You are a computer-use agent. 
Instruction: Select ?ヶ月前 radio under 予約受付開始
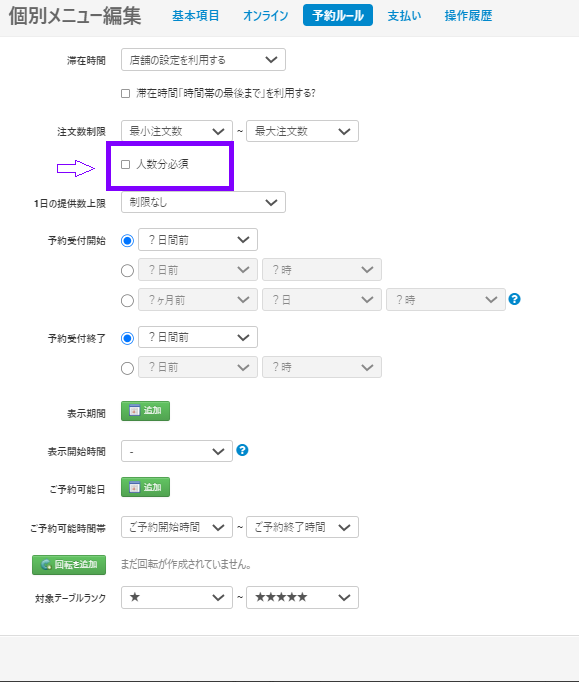(x=127, y=301)
